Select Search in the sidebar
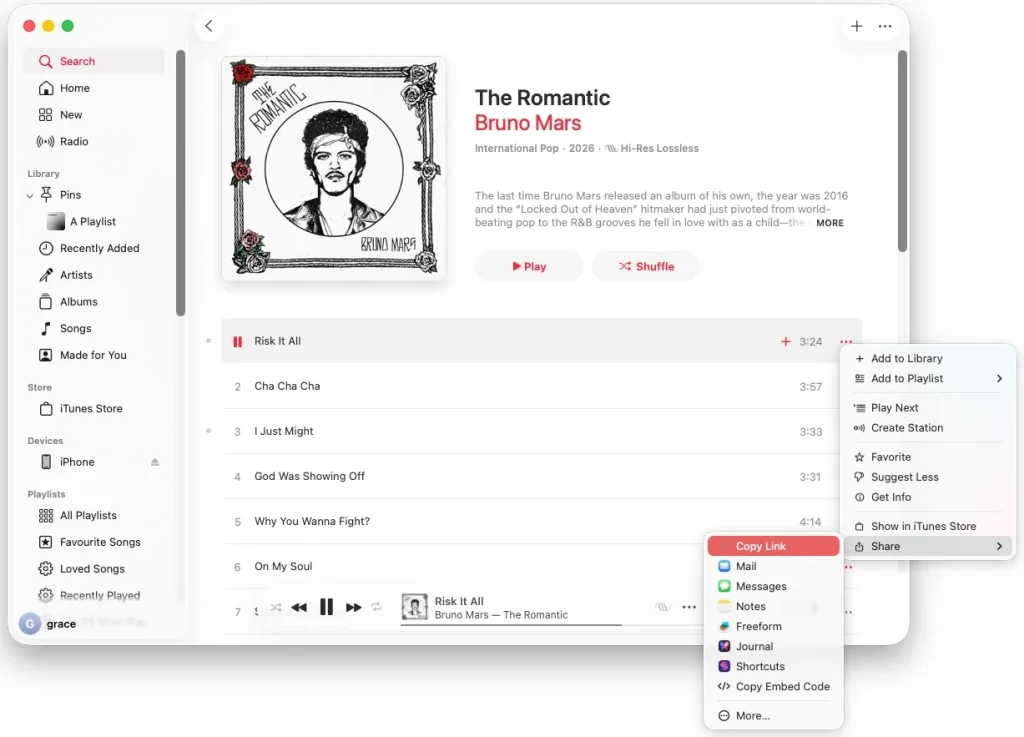The width and height of the screenshot is (1024, 737). point(75,61)
